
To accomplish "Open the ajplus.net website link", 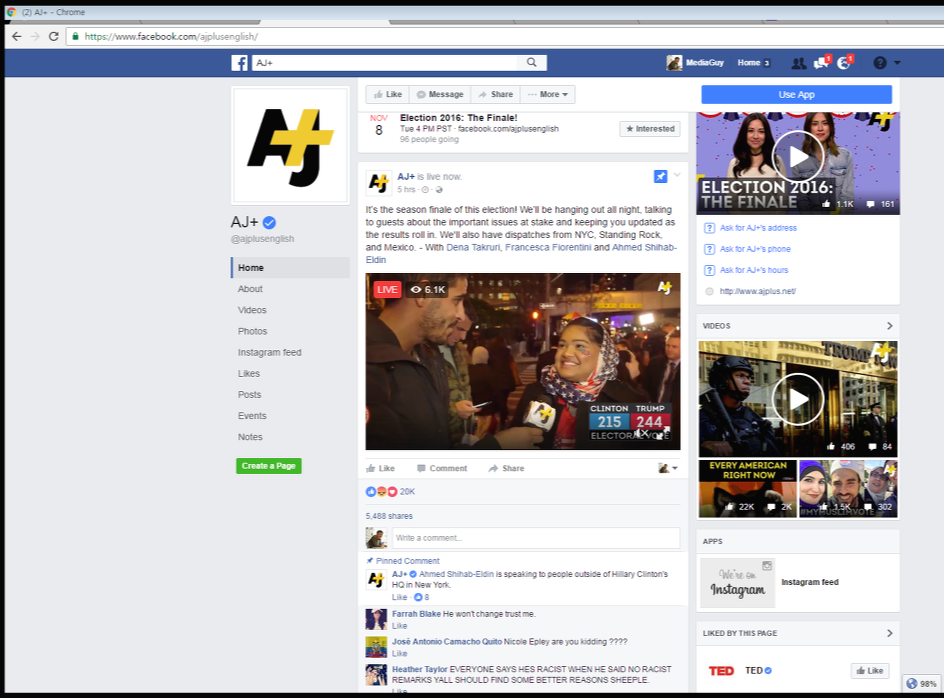I will pyautogui.click(x=757, y=291).
